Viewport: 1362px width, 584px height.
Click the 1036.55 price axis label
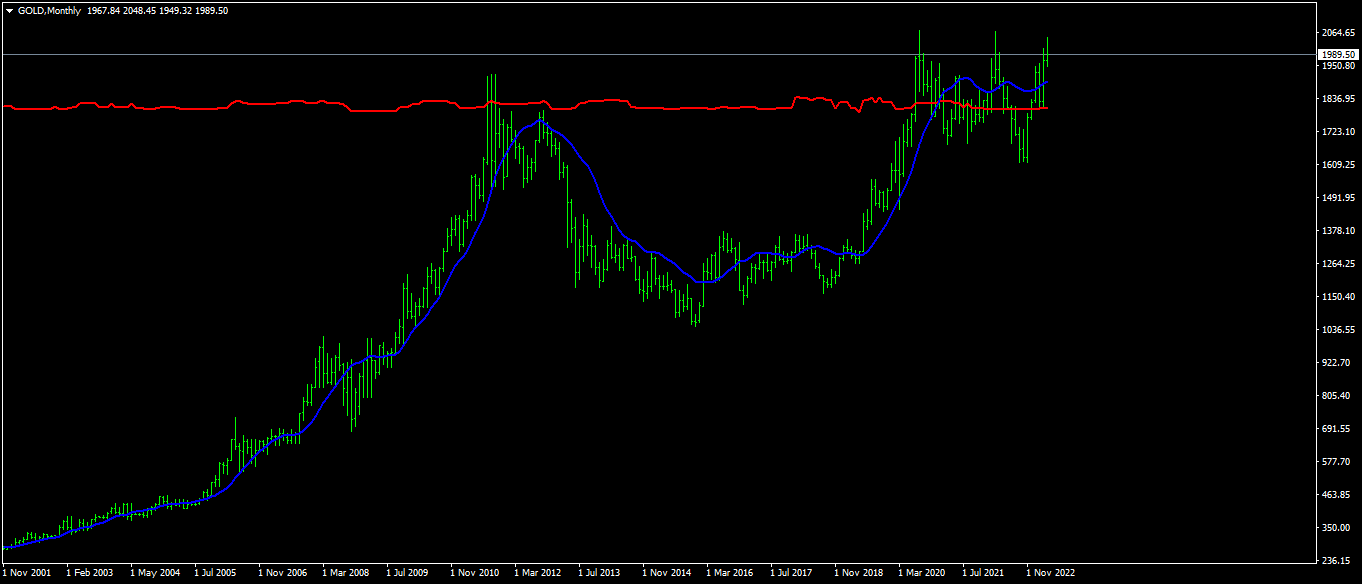coord(1337,330)
